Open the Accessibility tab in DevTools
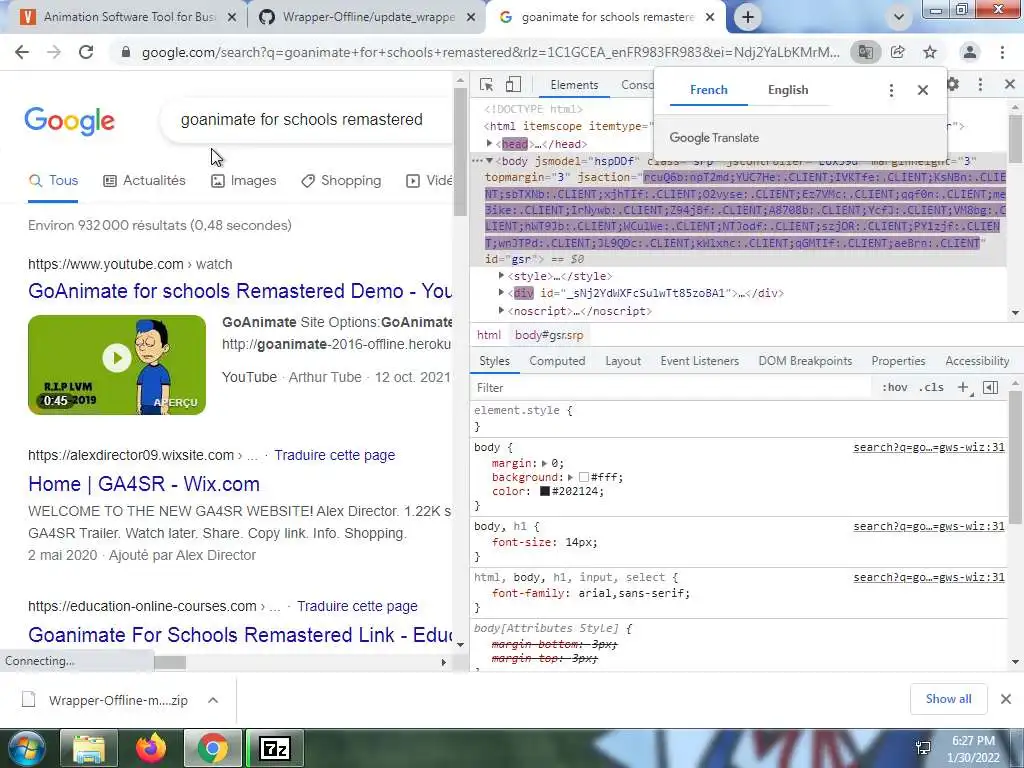Viewport: 1024px width, 768px height. [x=977, y=361]
